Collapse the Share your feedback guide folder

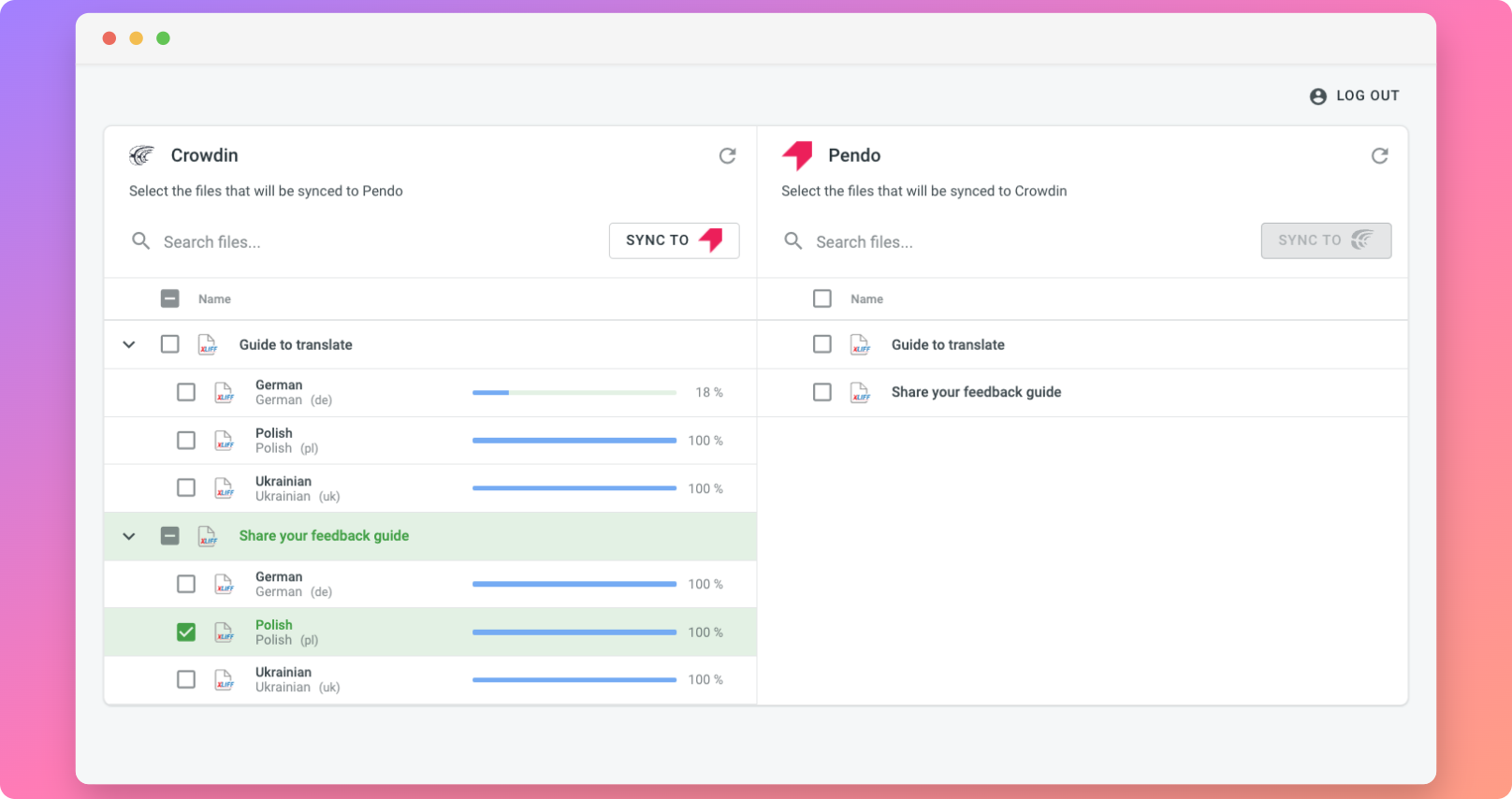[x=129, y=536]
